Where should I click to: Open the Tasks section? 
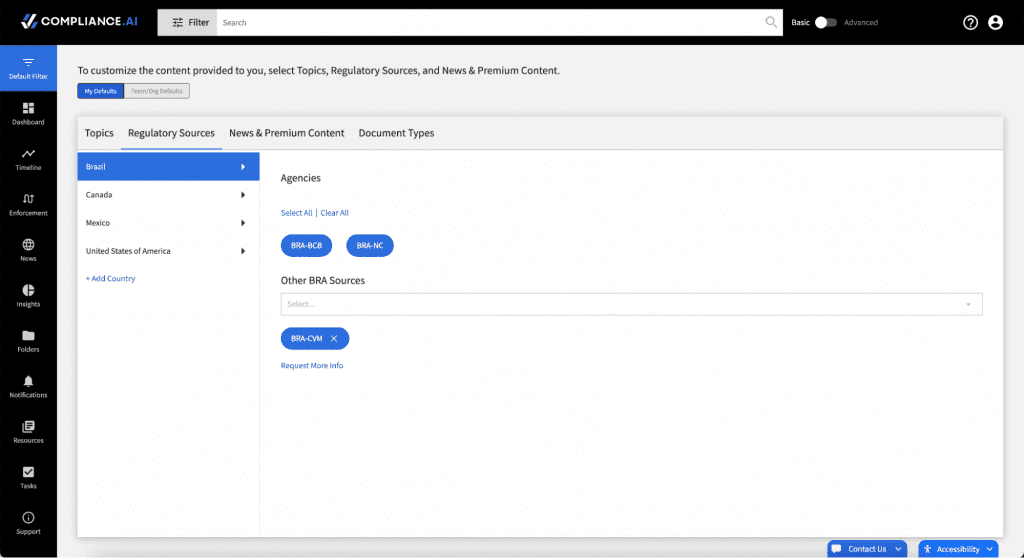28,478
